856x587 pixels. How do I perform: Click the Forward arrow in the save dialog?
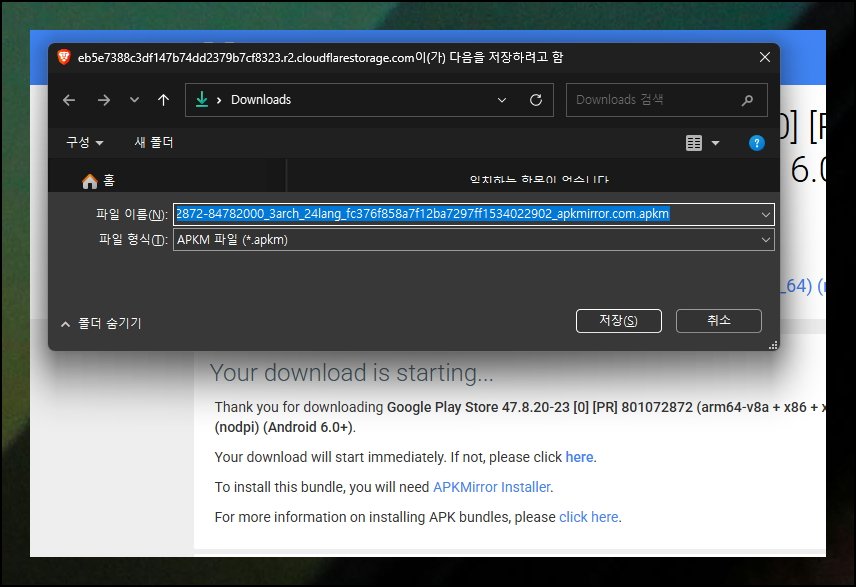(104, 100)
